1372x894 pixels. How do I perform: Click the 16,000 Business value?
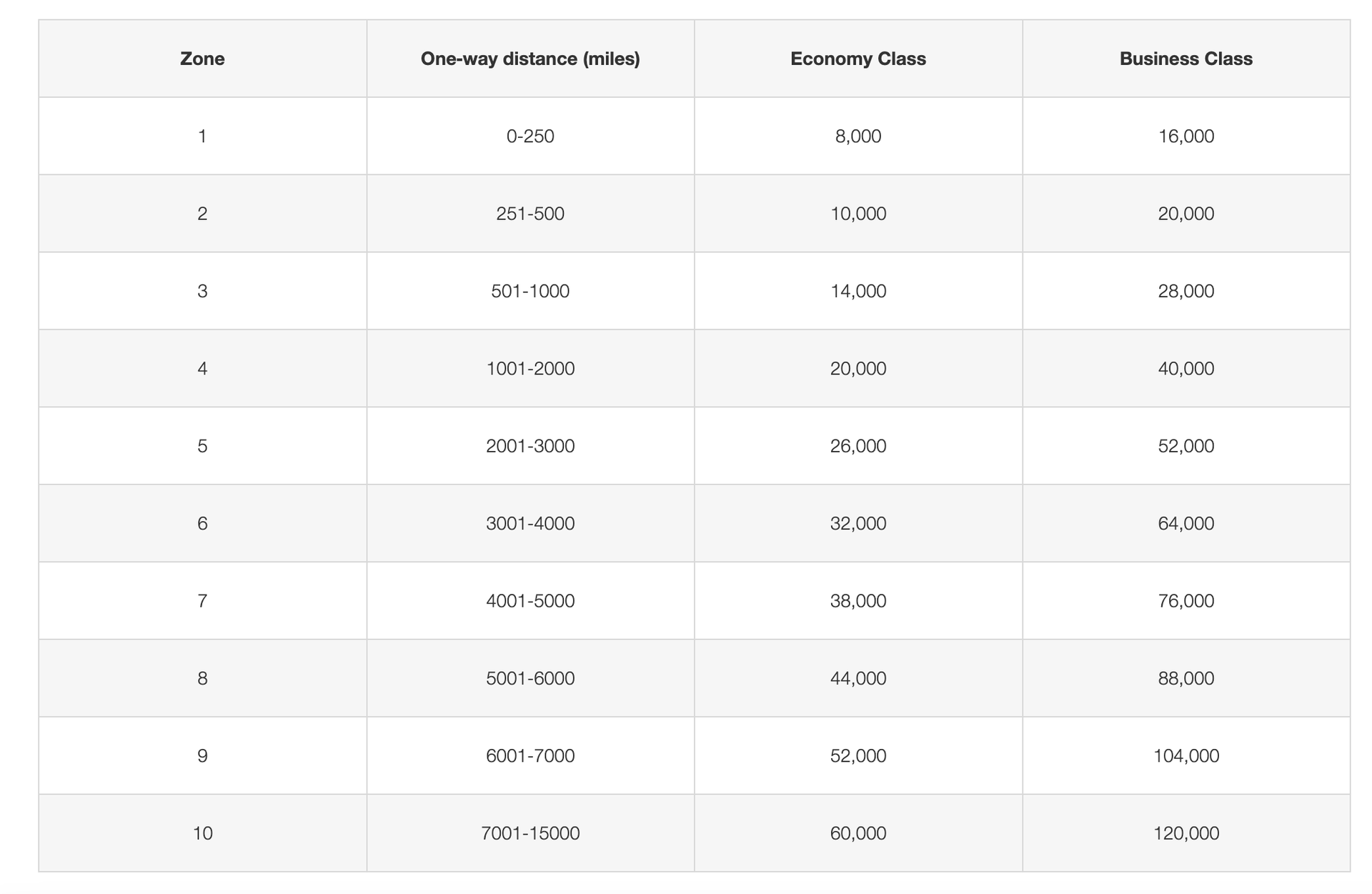(1185, 136)
